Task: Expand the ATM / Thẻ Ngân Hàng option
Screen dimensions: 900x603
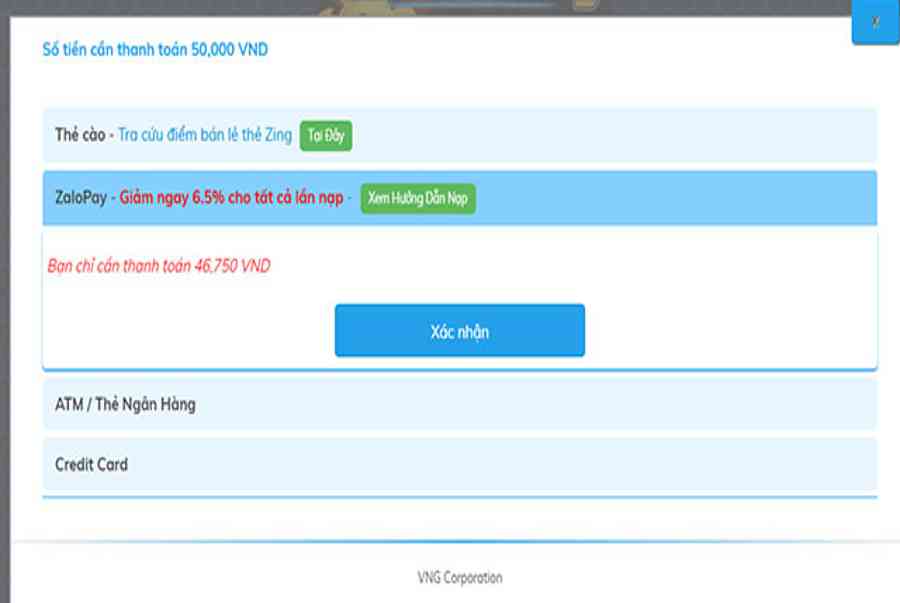Action: (460, 404)
